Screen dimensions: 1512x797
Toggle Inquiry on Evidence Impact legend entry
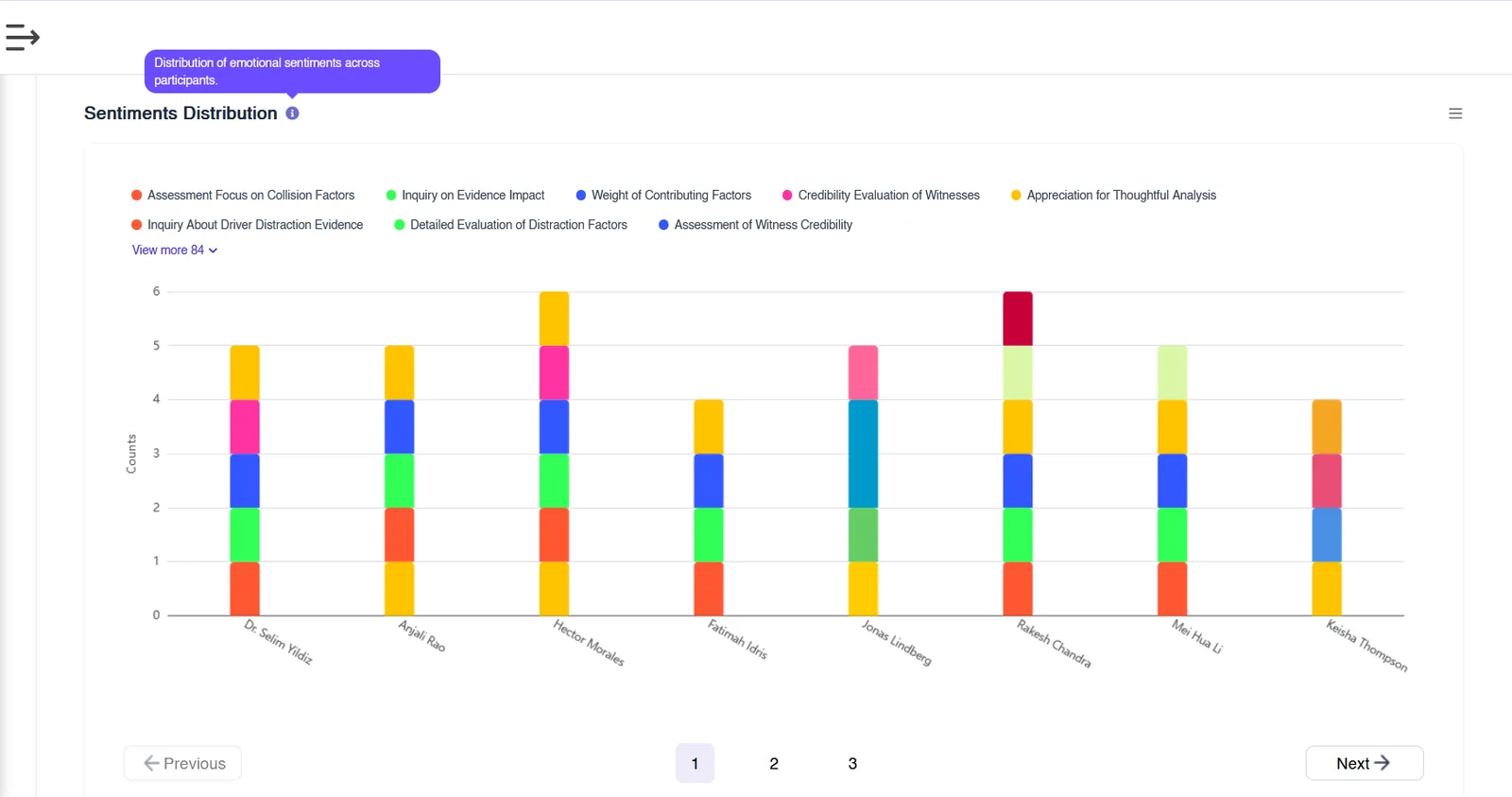tap(465, 196)
